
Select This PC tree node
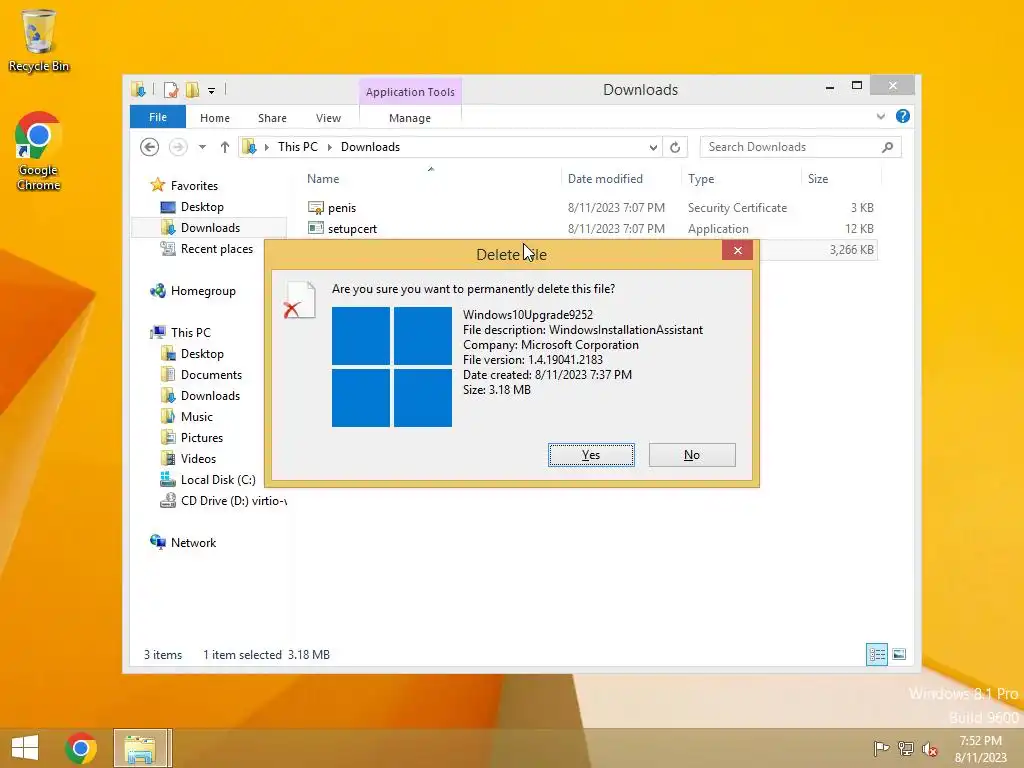(x=191, y=332)
